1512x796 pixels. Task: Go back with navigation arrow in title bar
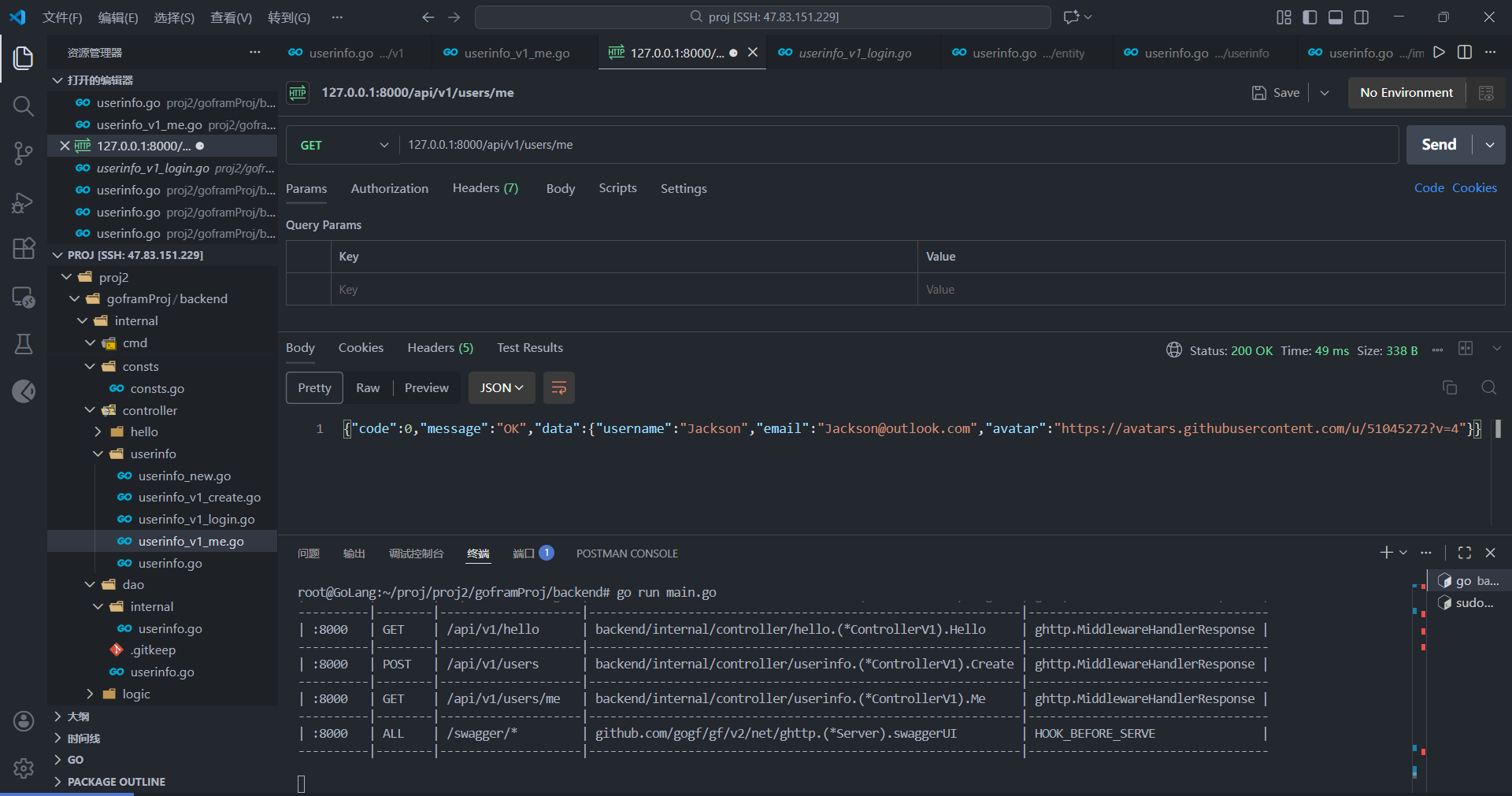428,17
